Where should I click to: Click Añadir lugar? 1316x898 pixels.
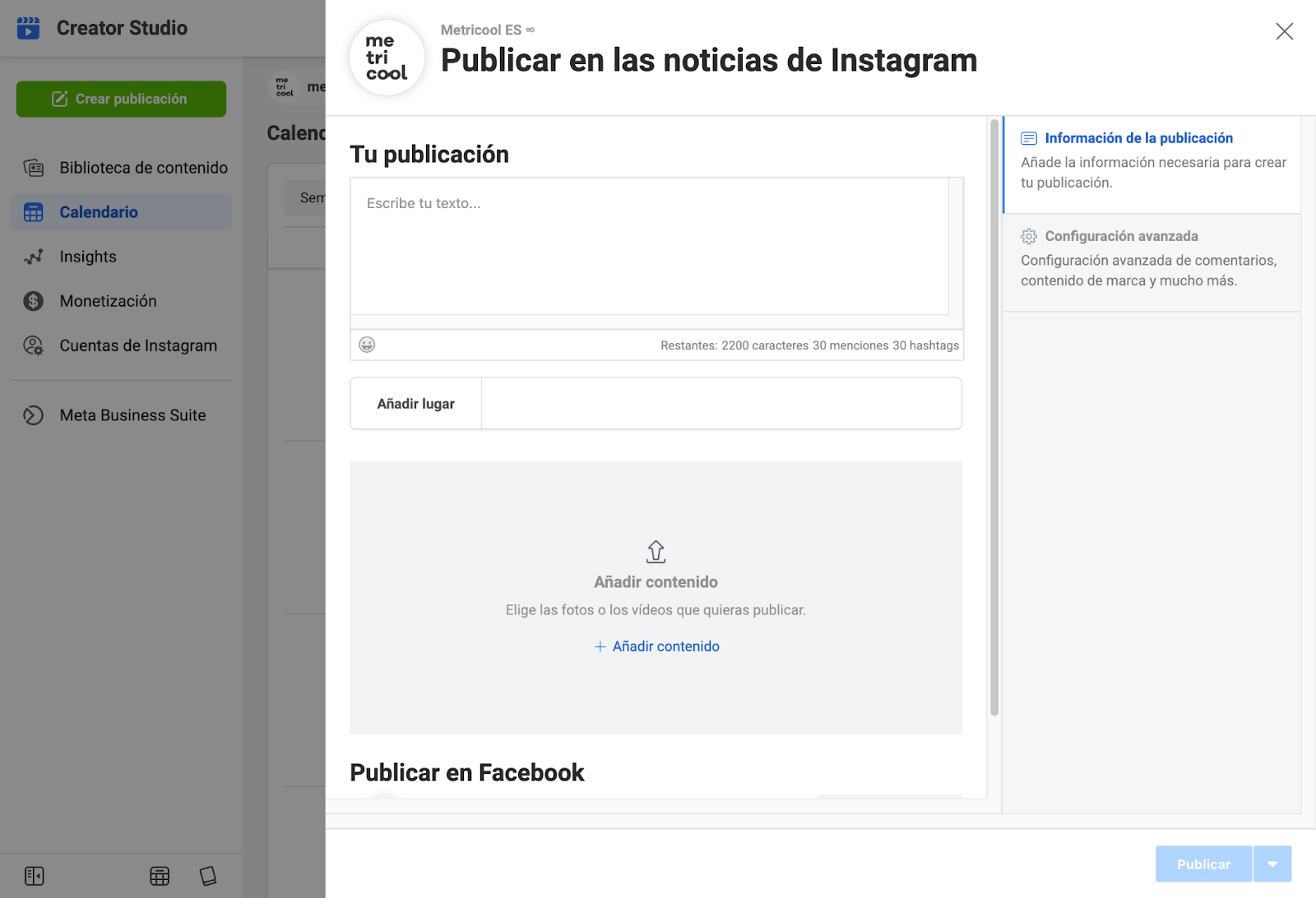415,403
